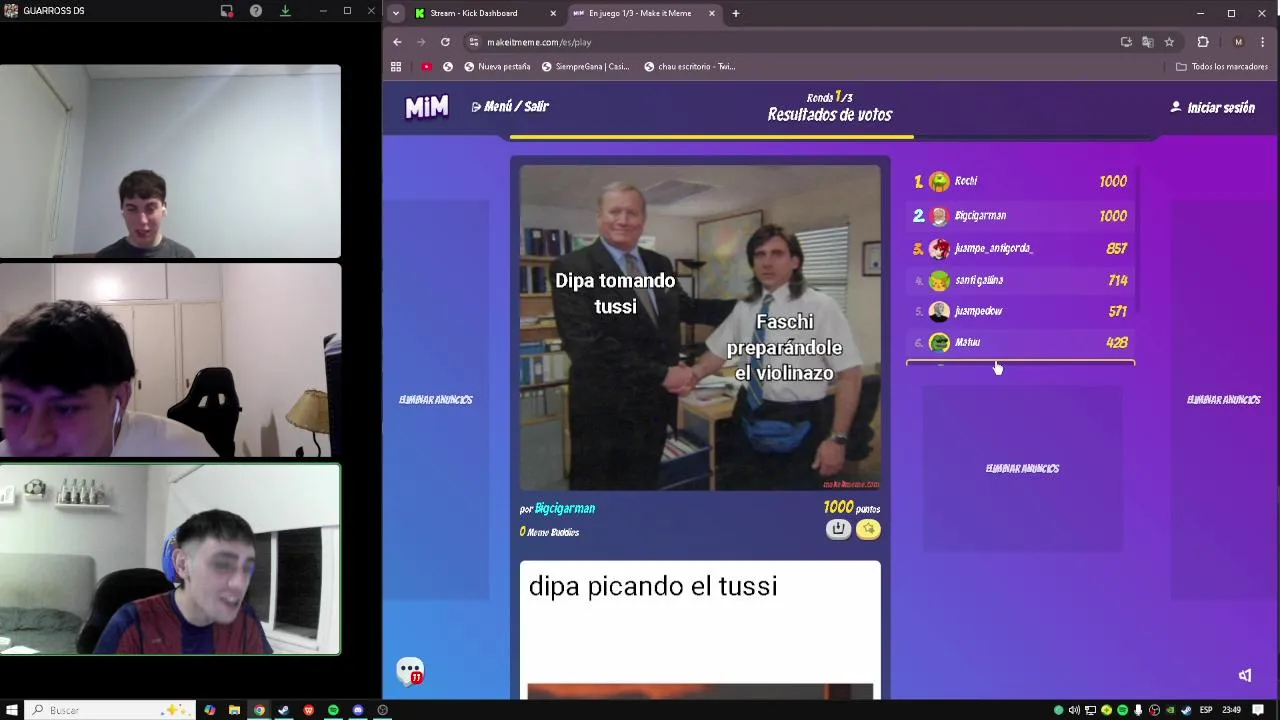This screenshot has width=1280, height=720.
Task: Select santigalina row in leaderboard
Action: point(1020,280)
